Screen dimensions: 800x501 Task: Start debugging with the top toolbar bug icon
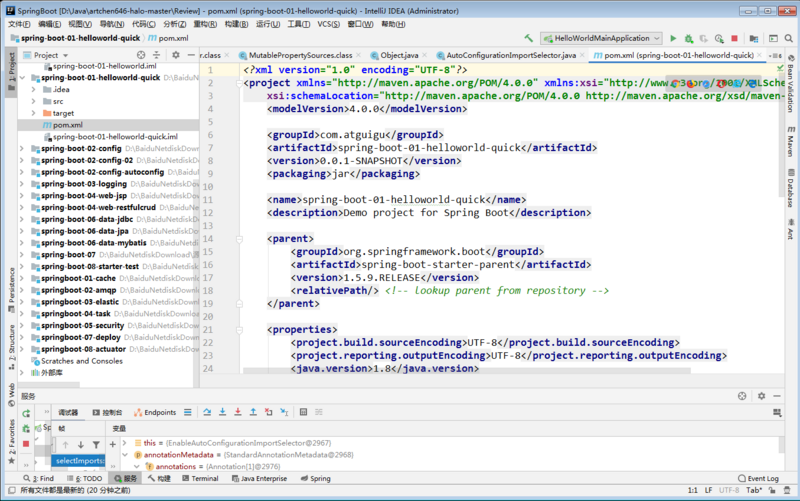click(689, 38)
